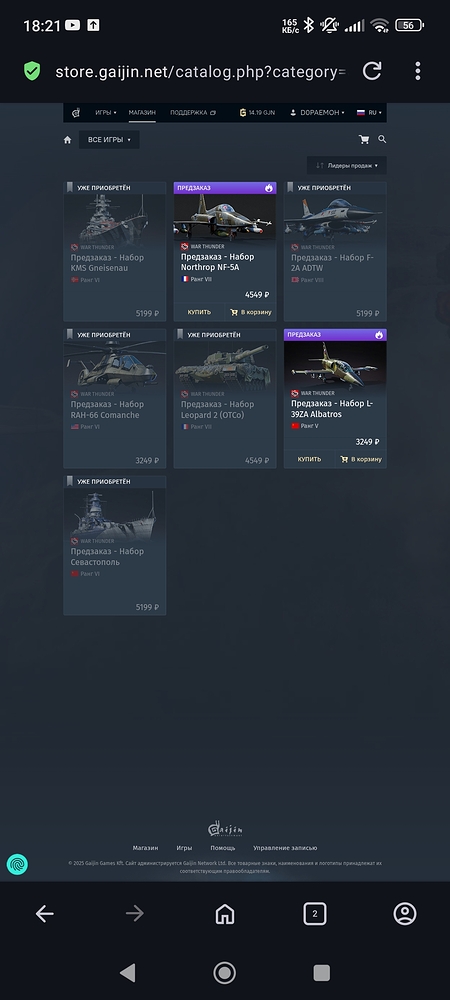450x1000 pixels.
Task: Select the МАГАЗИН tab
Action: (x=142, y=113)
